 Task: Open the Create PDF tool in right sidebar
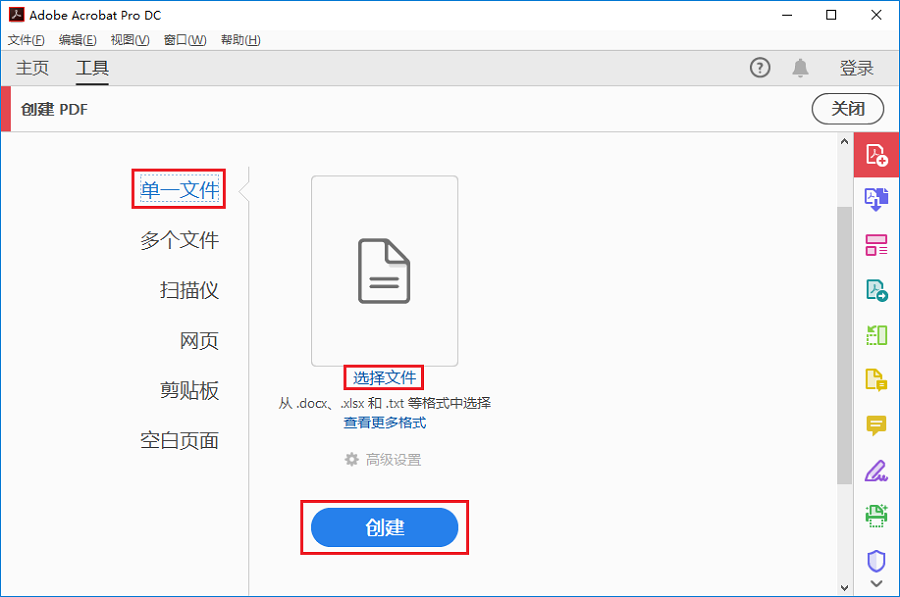tap(876, 155)
